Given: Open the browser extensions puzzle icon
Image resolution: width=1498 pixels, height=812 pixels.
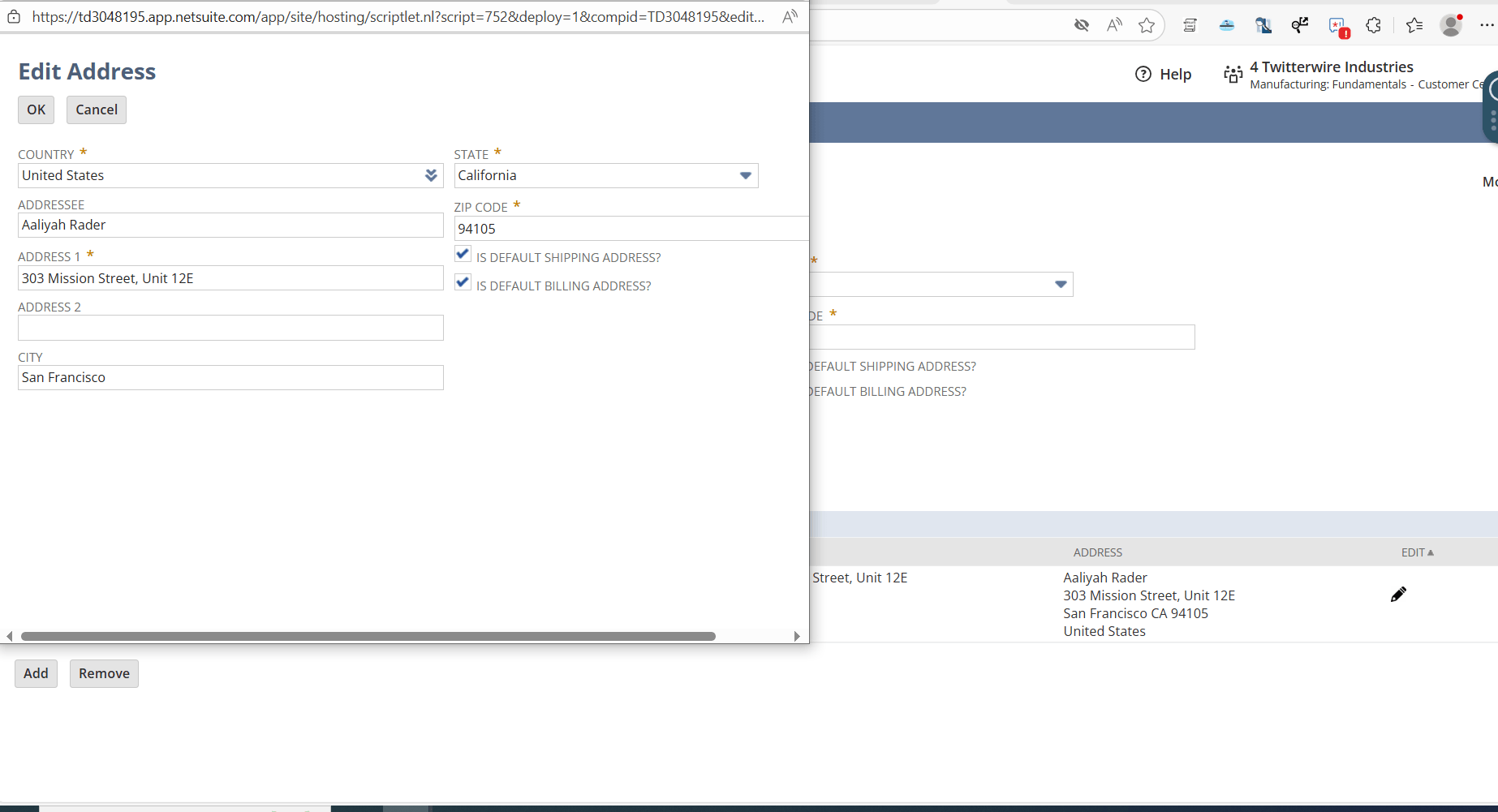Looking at the screenshot, I should (x=1374, y=25).
